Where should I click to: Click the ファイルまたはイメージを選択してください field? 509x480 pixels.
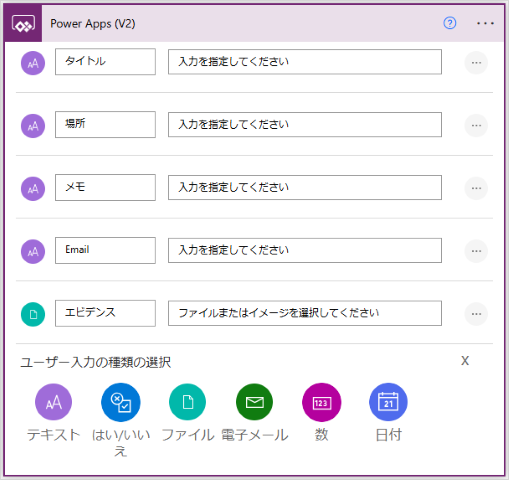click(305, 313)
